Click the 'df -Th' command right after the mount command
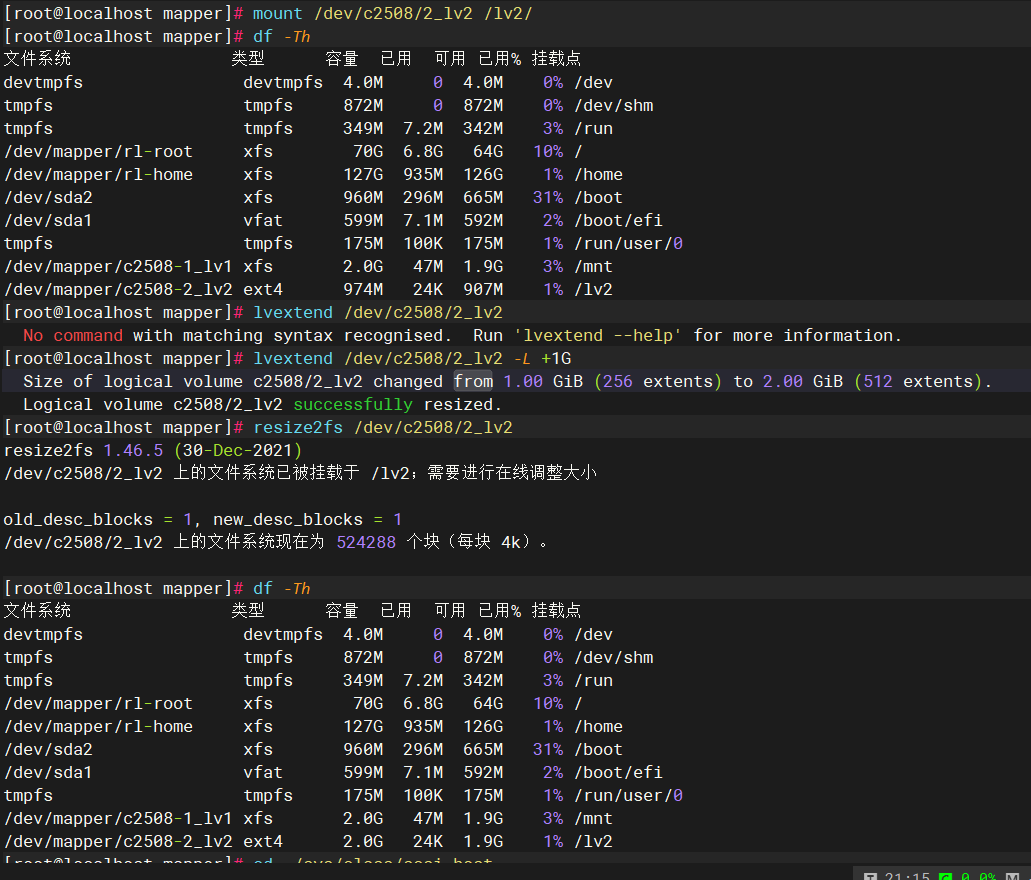 [x=281, y=37]
